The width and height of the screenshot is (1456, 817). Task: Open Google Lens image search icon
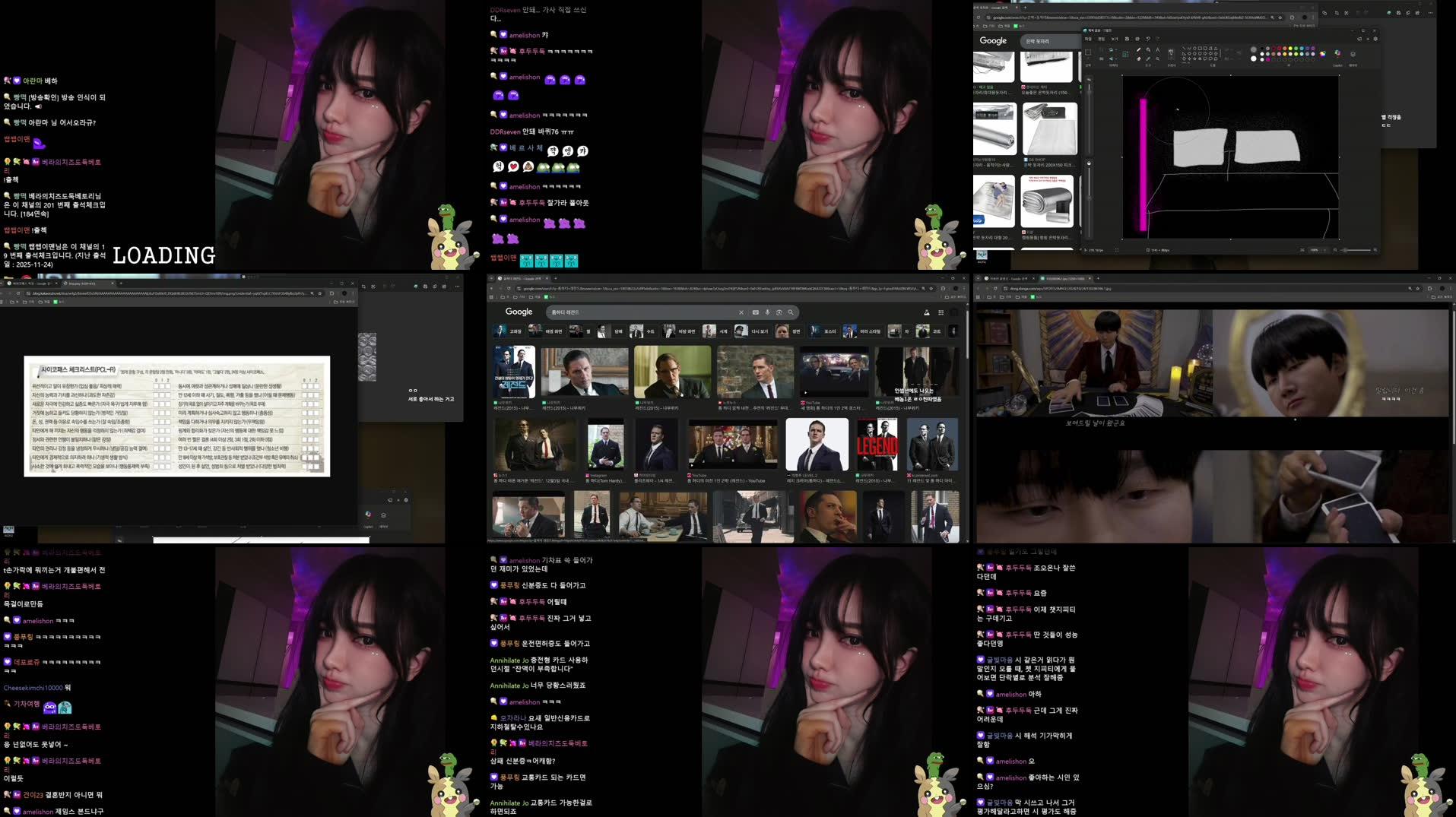coord(779,312)
